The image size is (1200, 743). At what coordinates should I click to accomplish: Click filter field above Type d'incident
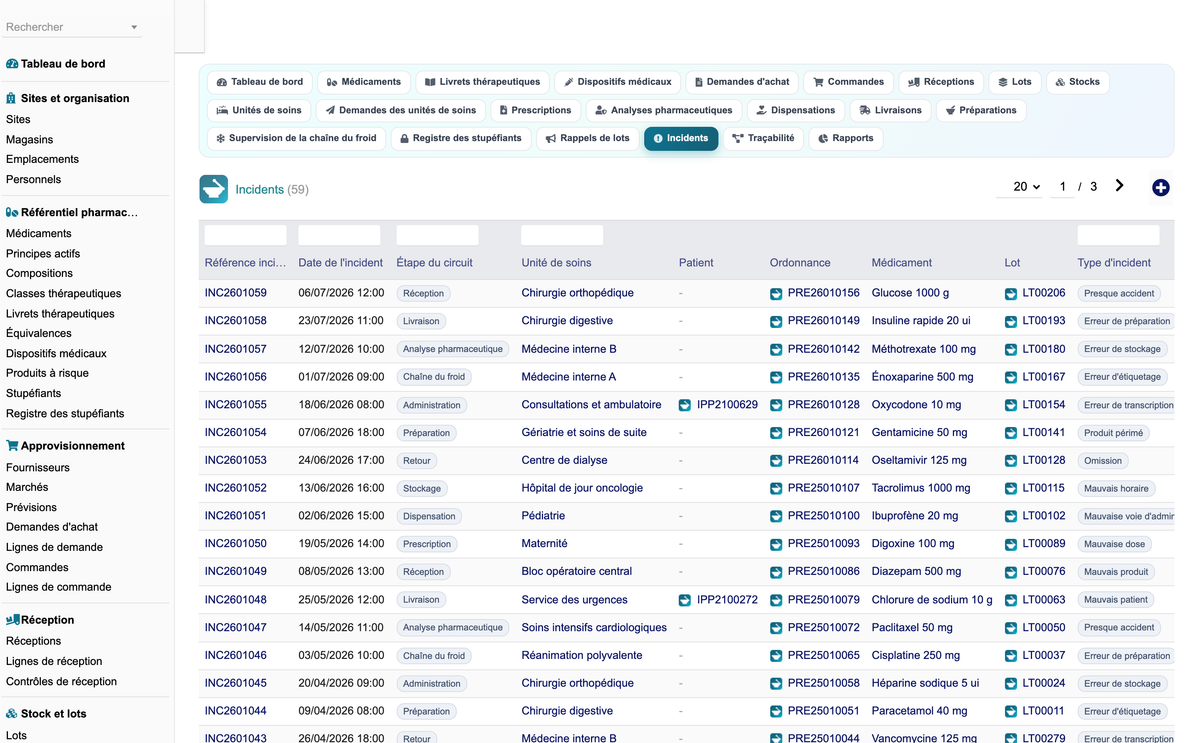point(1118,235)
